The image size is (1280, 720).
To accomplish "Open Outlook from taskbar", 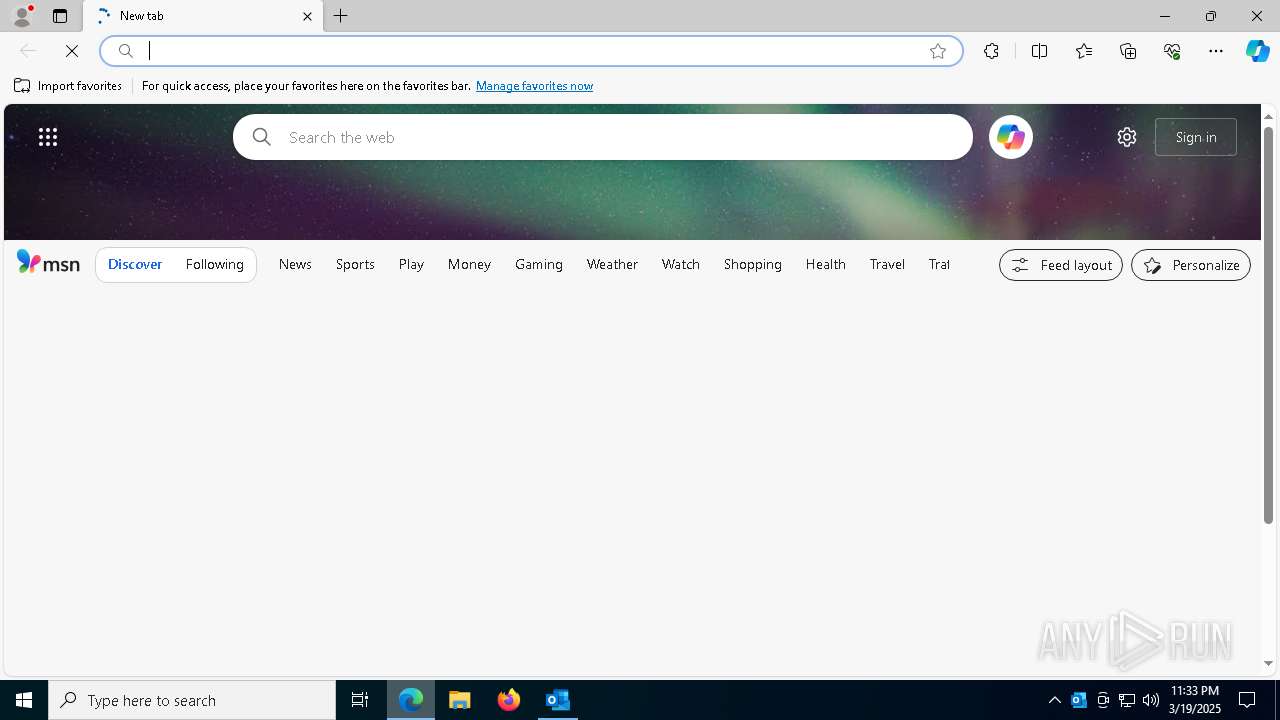I will [558, 700].
